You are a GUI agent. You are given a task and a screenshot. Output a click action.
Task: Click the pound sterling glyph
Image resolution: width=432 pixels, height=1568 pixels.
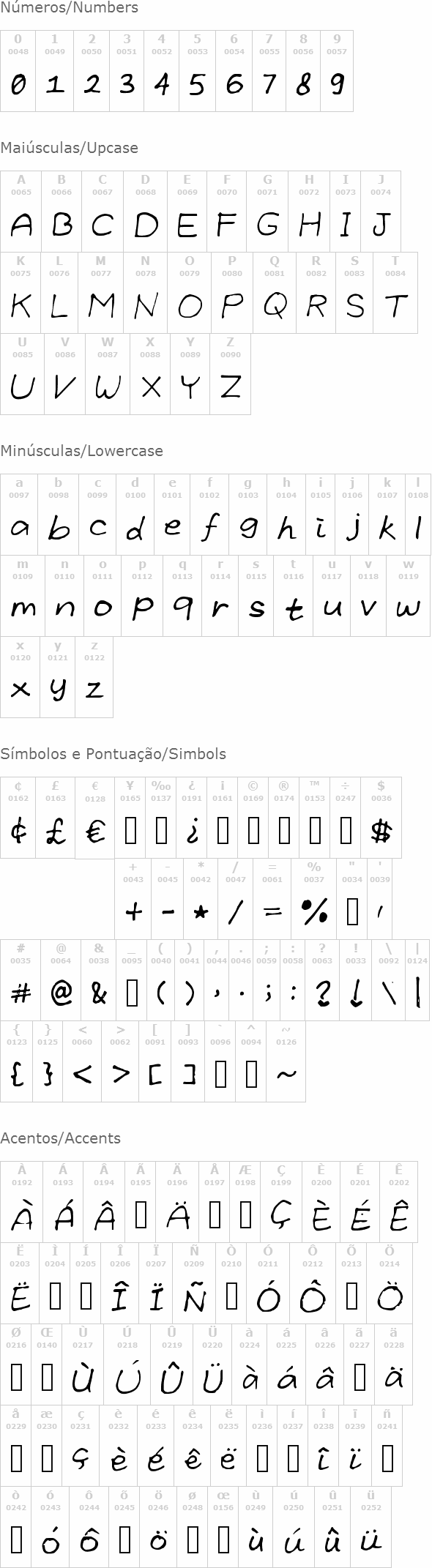click(56, 831)
